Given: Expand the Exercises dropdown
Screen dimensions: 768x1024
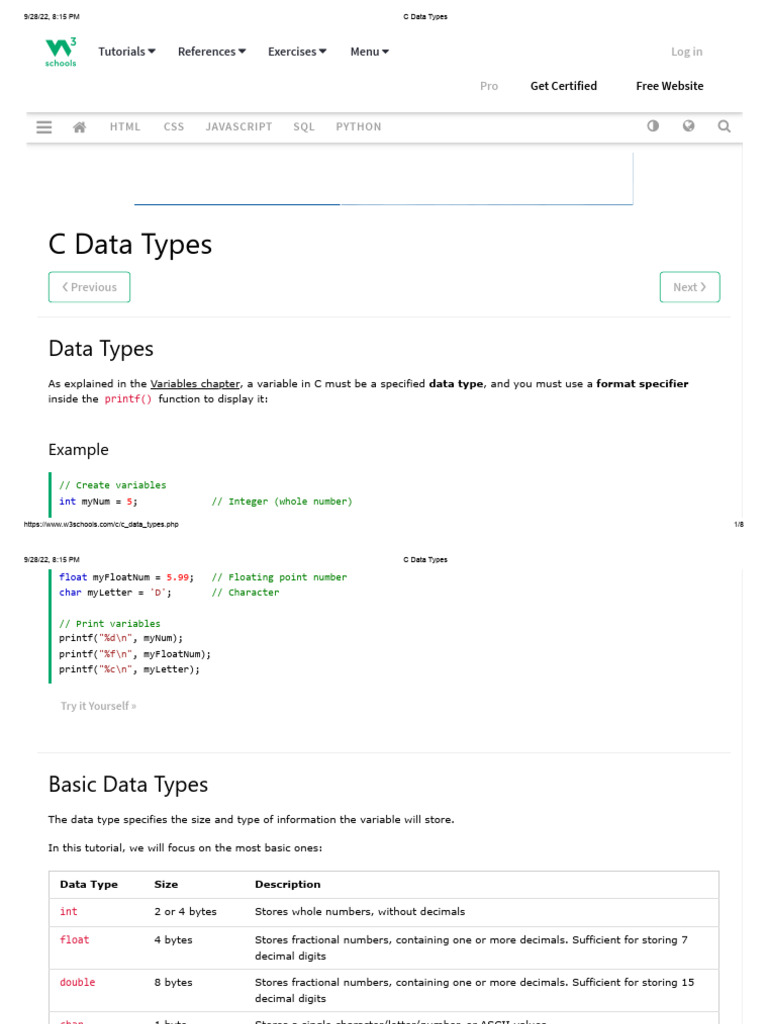Looking at the screenshot, I should (x=297, y=52).
